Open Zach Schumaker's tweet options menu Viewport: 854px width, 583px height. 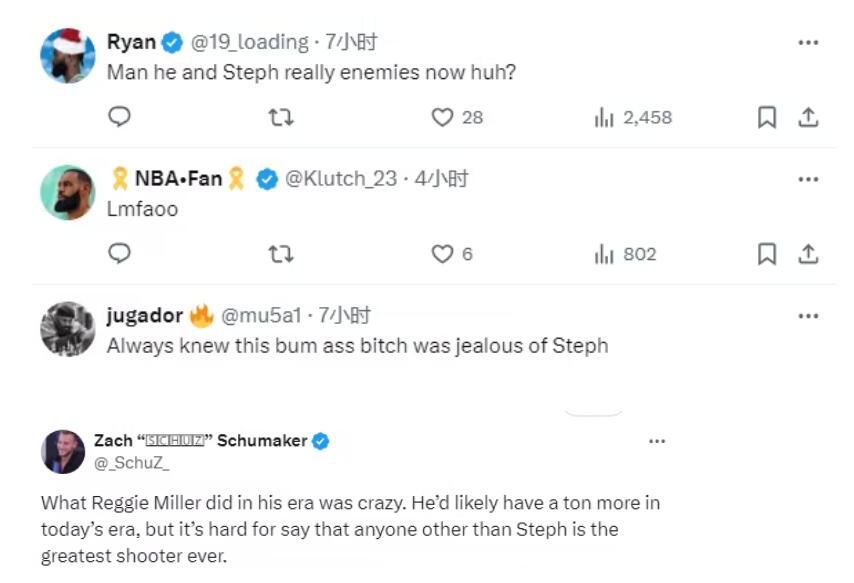pos(656,441)
